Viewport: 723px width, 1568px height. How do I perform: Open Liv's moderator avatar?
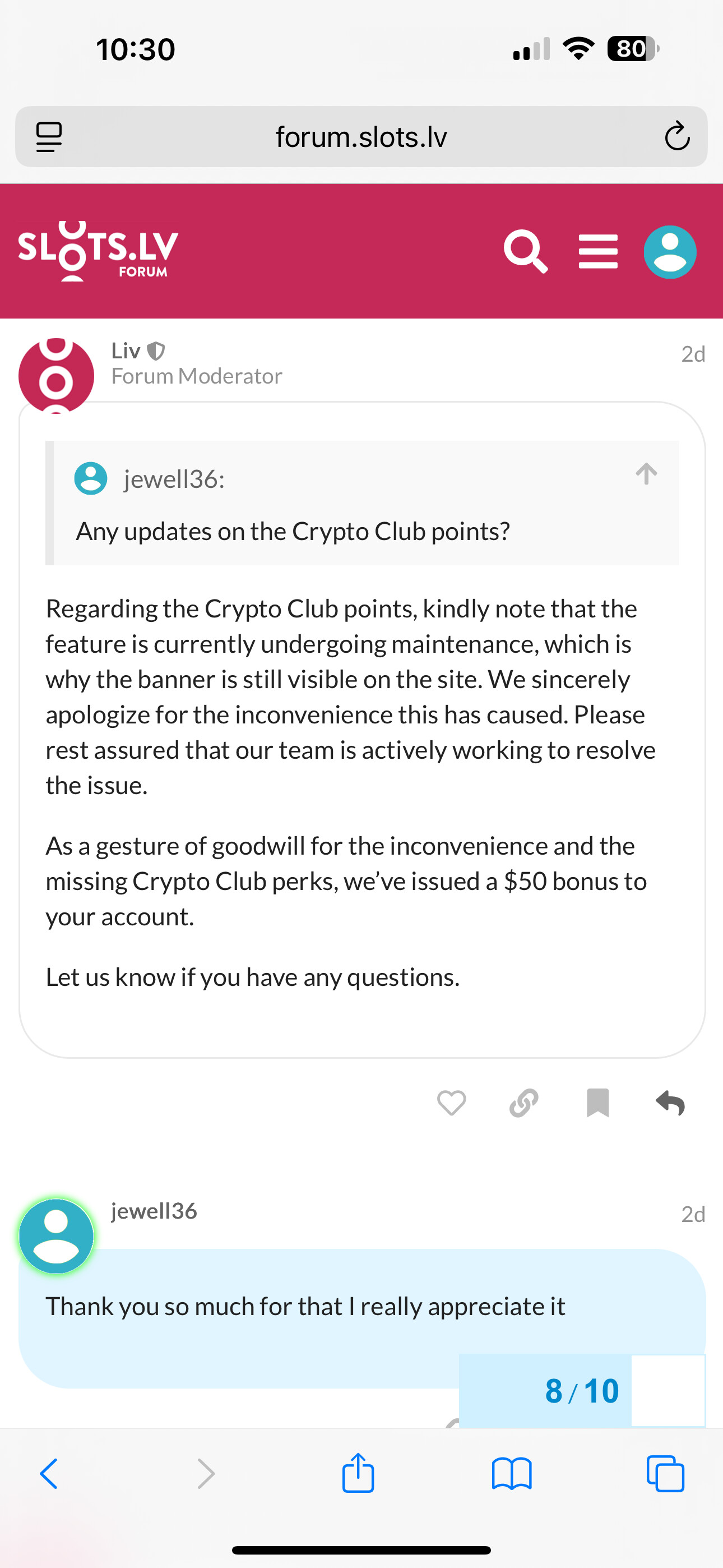(x=56, y=376)
